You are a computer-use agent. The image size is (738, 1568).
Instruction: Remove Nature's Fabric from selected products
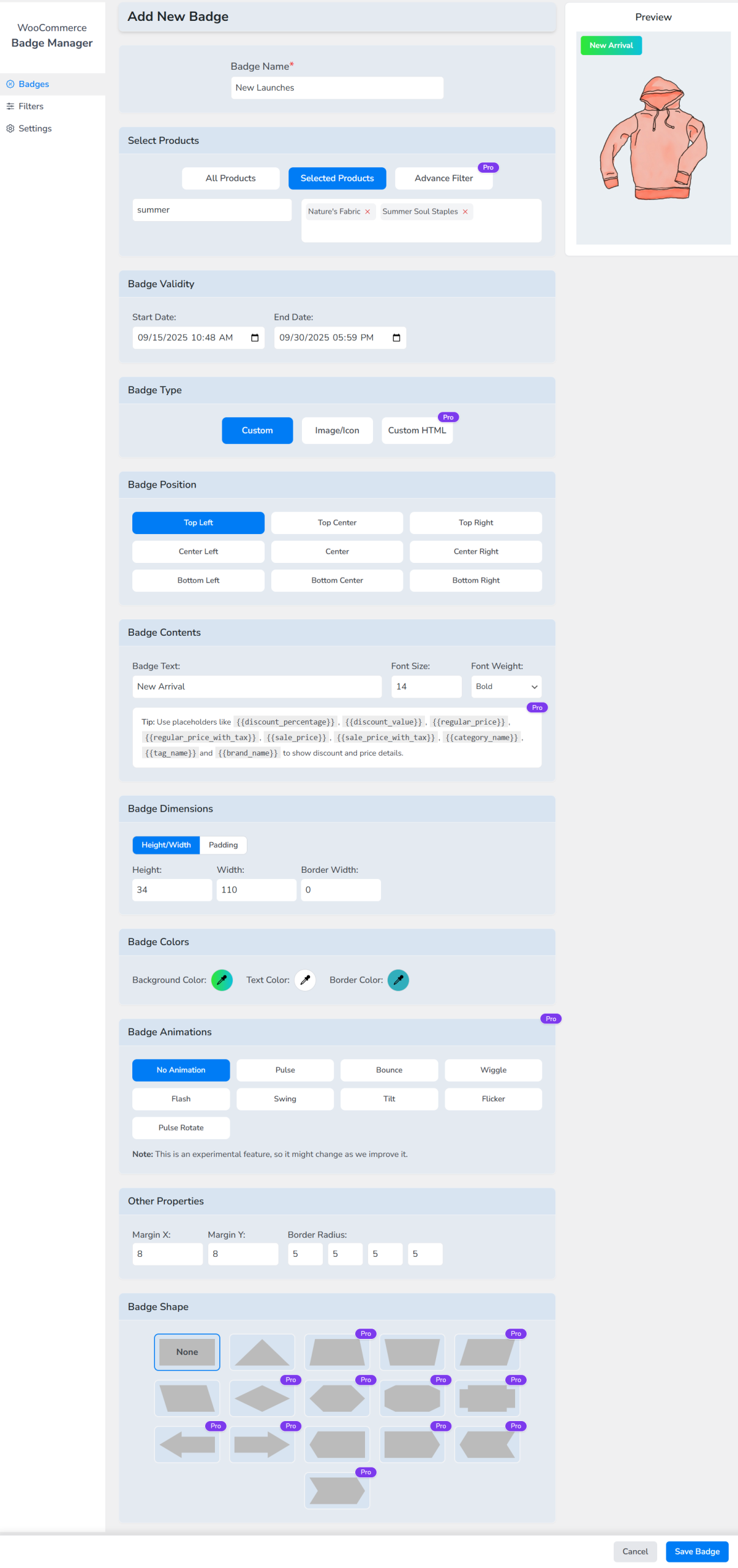pos(367,212)
